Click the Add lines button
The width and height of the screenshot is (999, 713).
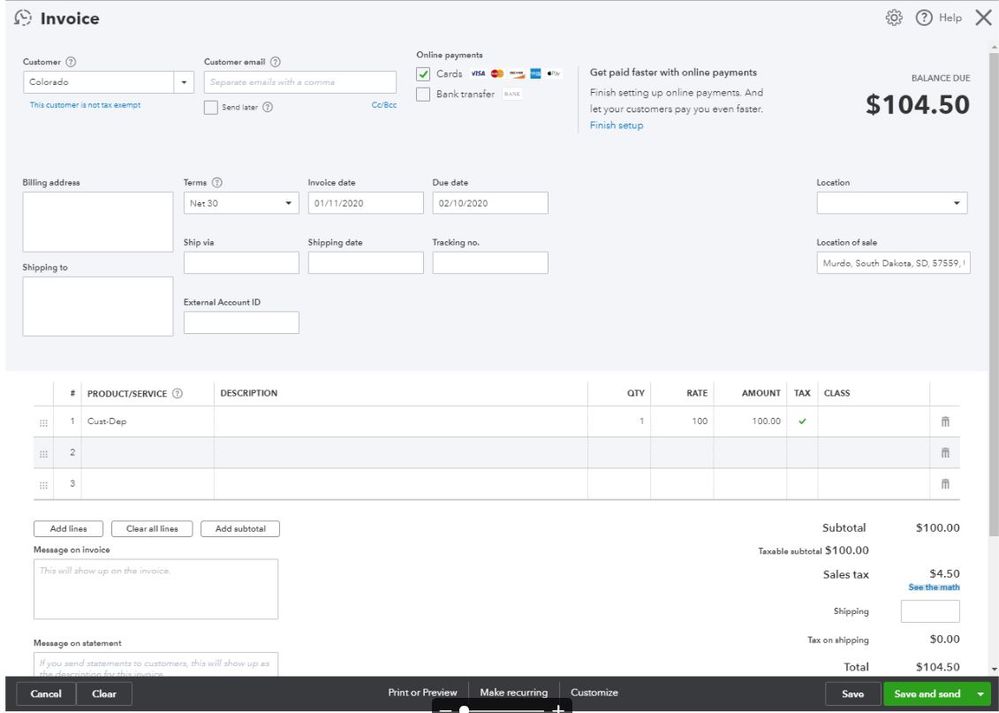[x=68, y=529]
